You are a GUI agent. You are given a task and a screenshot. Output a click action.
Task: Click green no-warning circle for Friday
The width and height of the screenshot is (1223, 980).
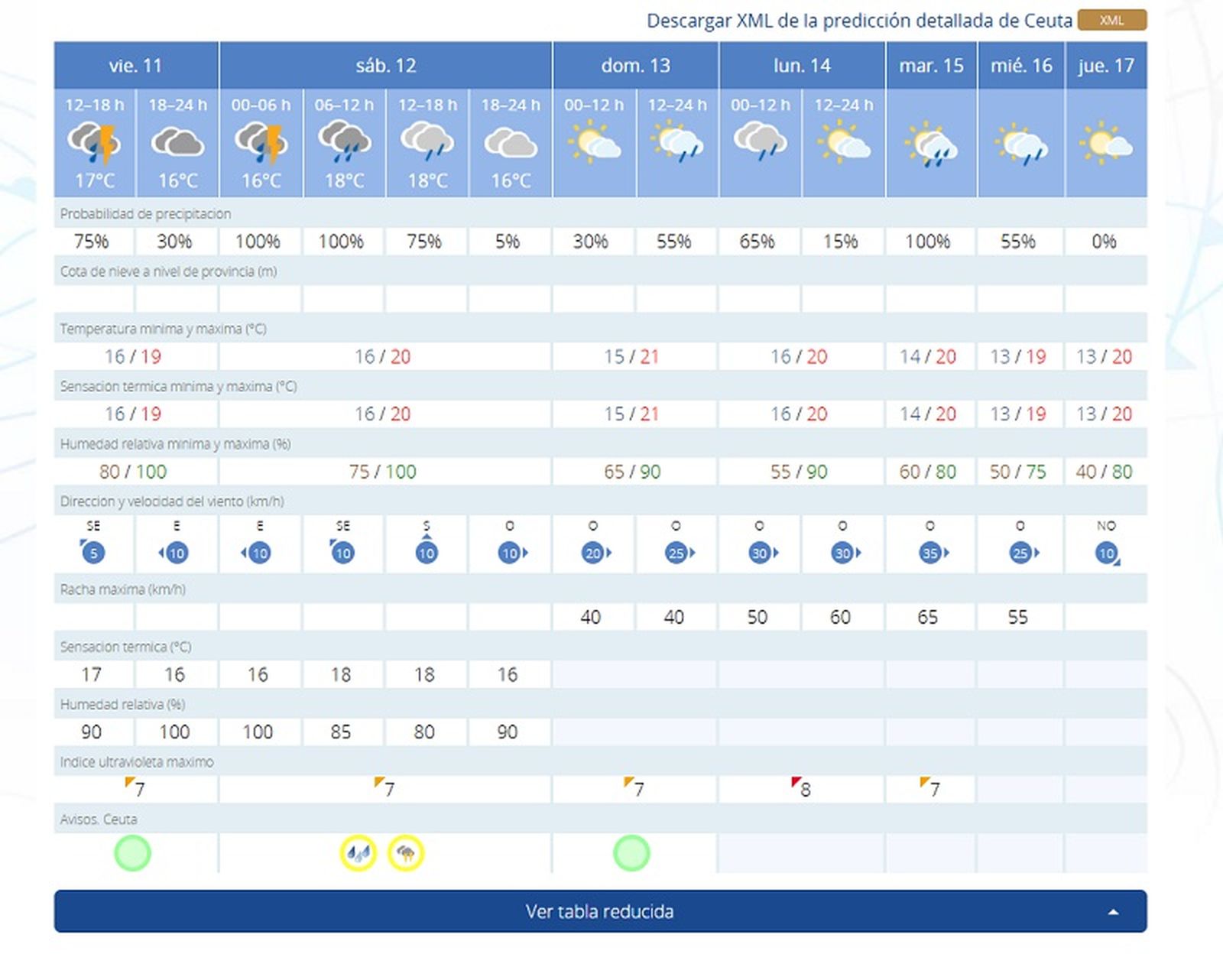[133, 853]
